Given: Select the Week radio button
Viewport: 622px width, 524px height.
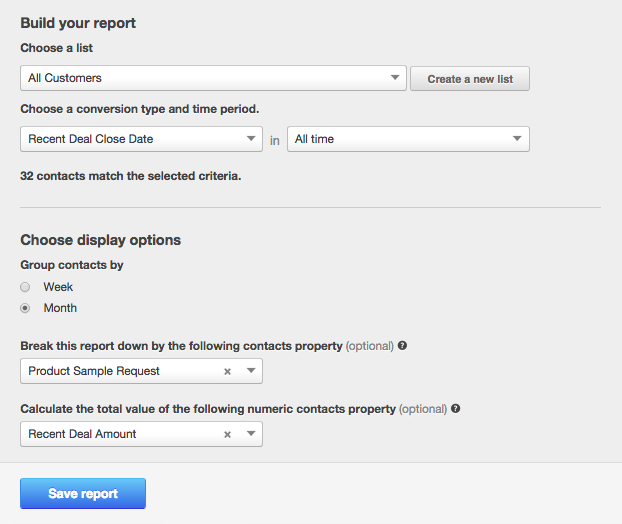Looking at the screenshot, I should [x=25, y=287].
